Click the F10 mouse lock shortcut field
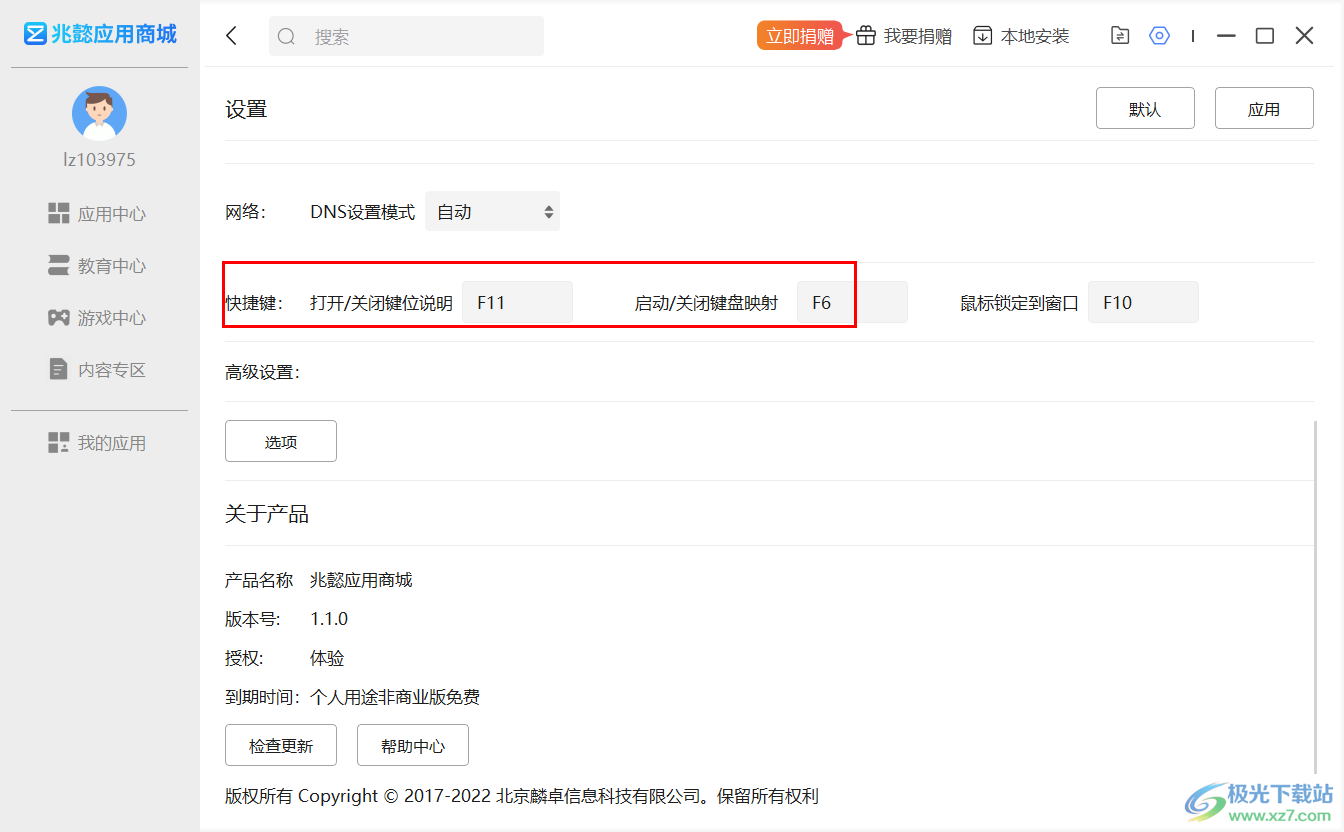This screenshot has width=1344, height=832. click(x=1143, y=302)
